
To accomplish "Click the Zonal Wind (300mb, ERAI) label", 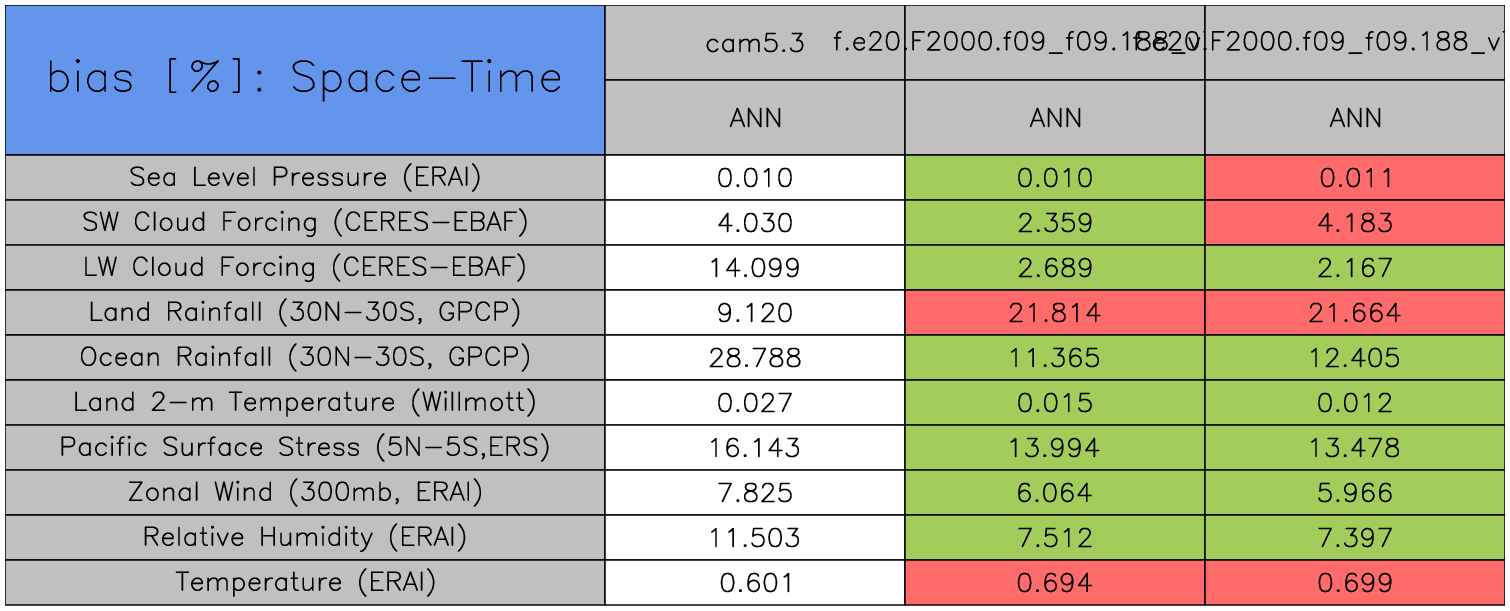I will pos(305,492).
